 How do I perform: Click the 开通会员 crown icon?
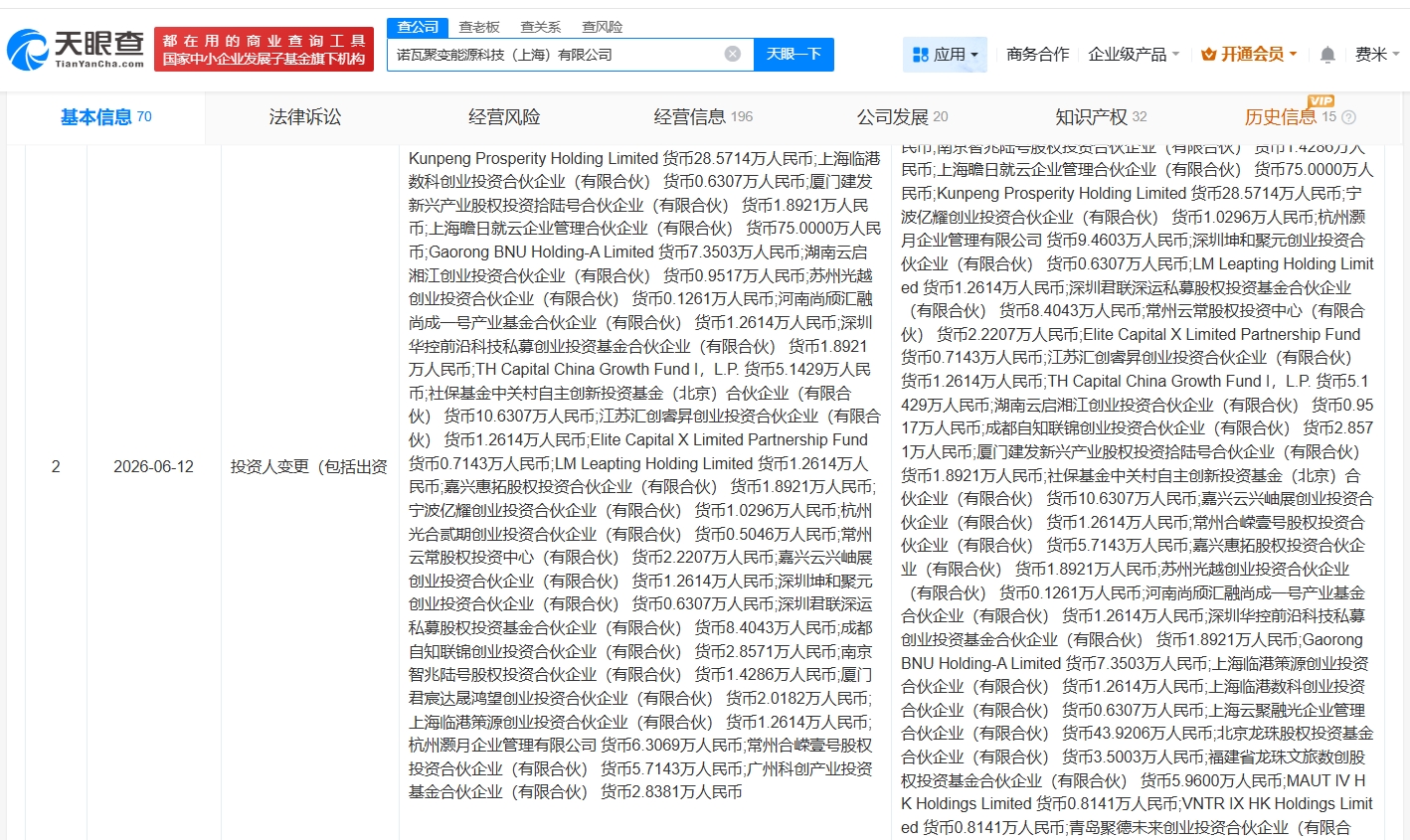pyautogui.click(x=1209, y=55)
